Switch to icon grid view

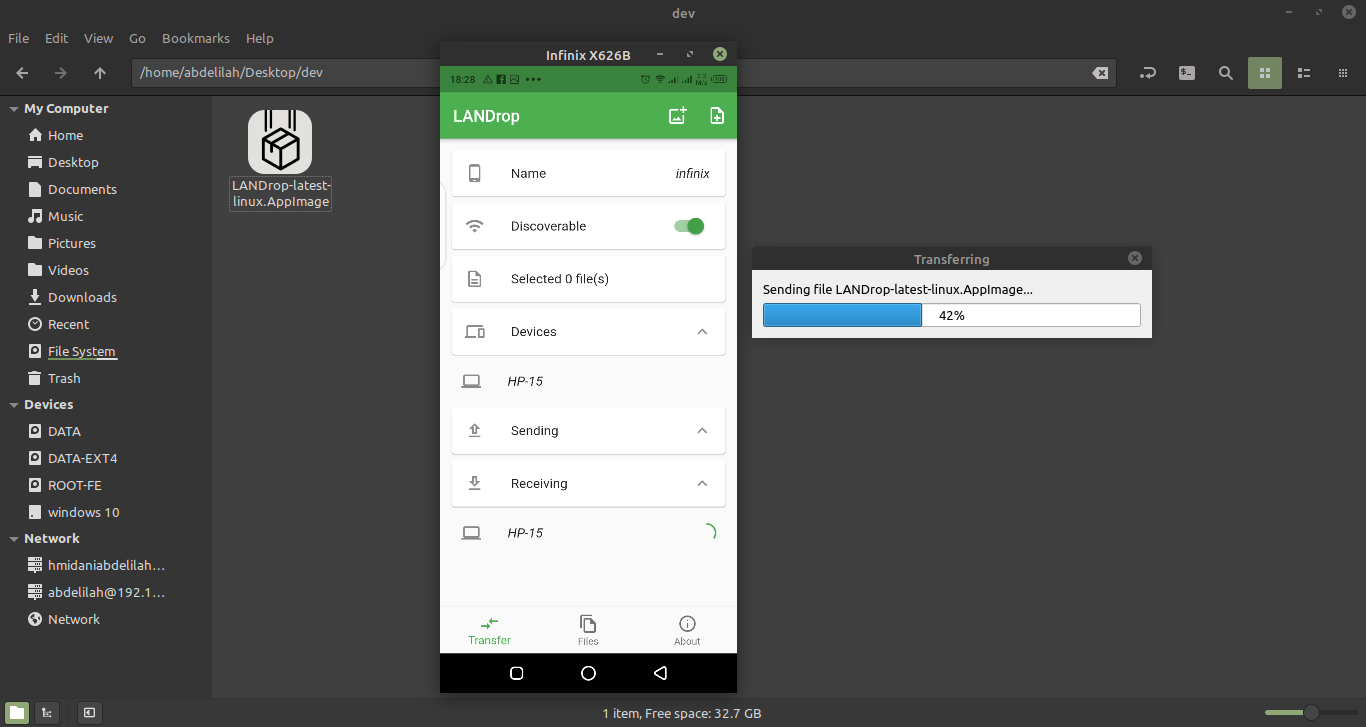coord(1264,73)
